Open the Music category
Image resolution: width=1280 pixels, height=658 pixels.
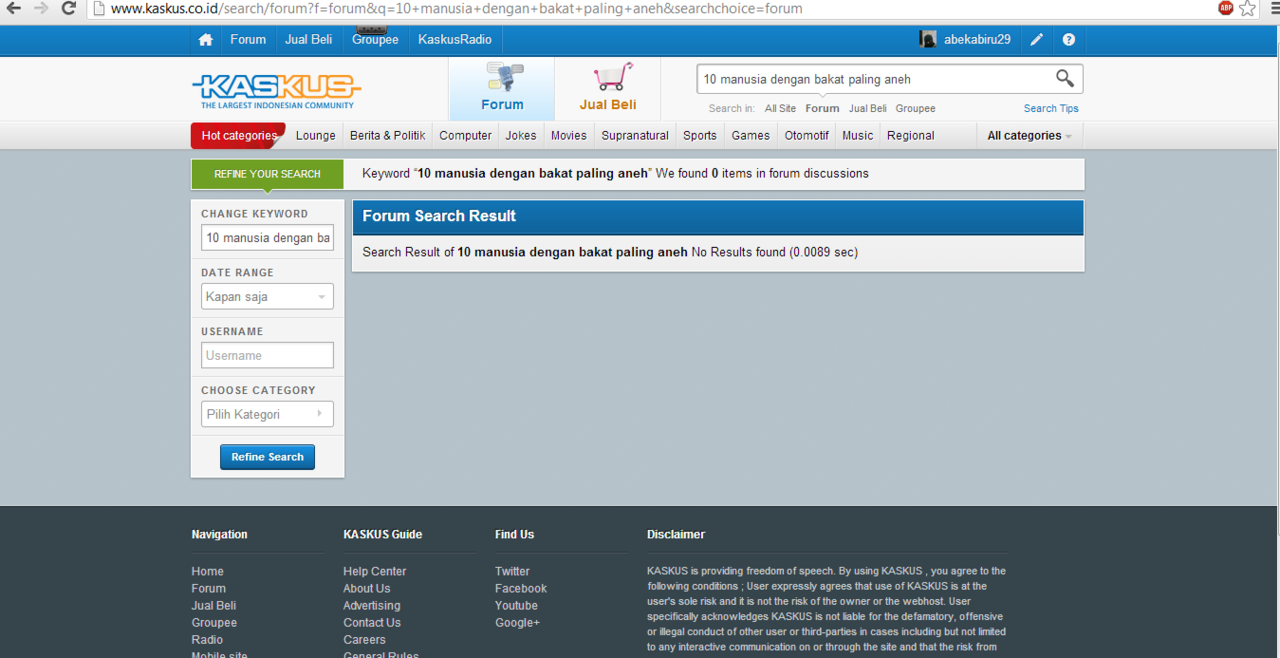click(x=858, y=136)
